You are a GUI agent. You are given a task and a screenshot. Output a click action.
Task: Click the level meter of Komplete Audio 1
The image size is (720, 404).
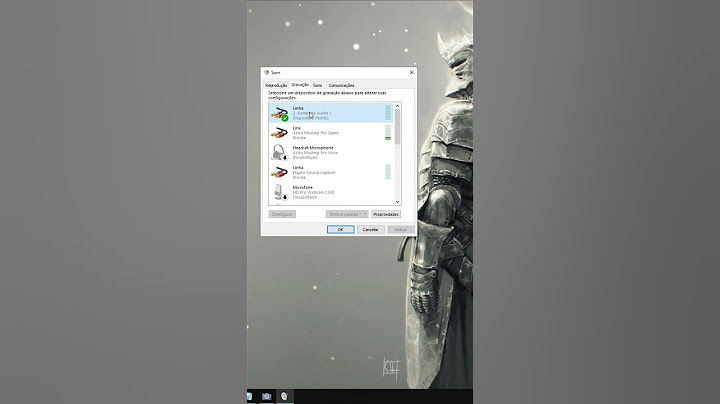point(388,112)
